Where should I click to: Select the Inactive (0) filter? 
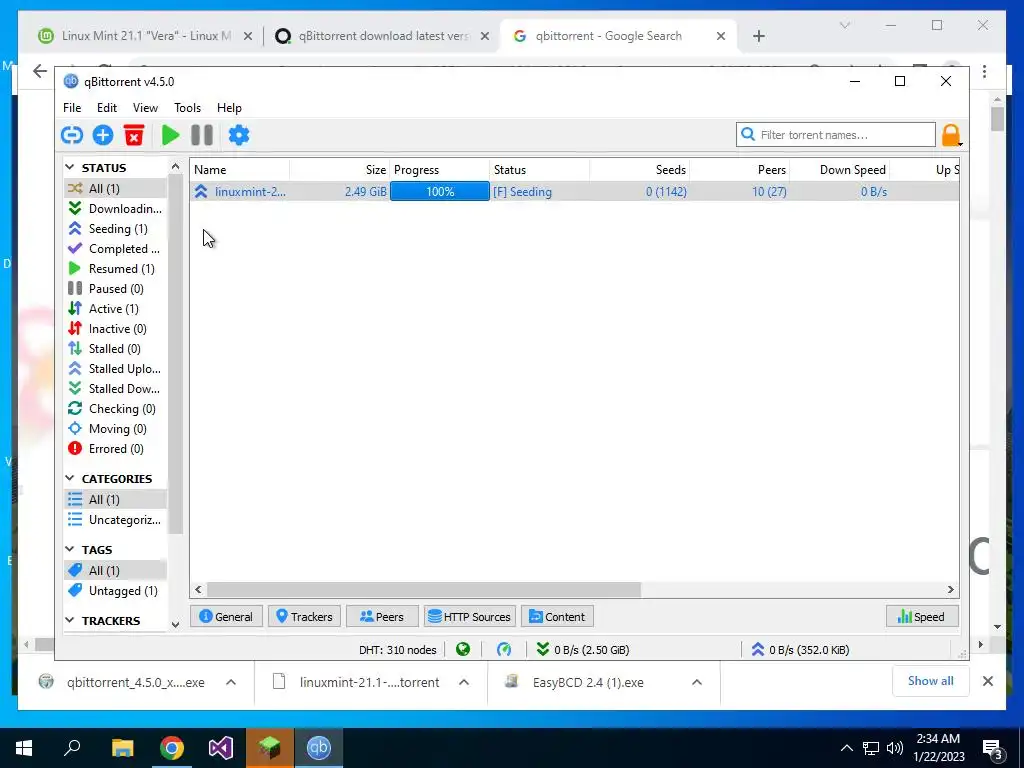coord(115,328)
